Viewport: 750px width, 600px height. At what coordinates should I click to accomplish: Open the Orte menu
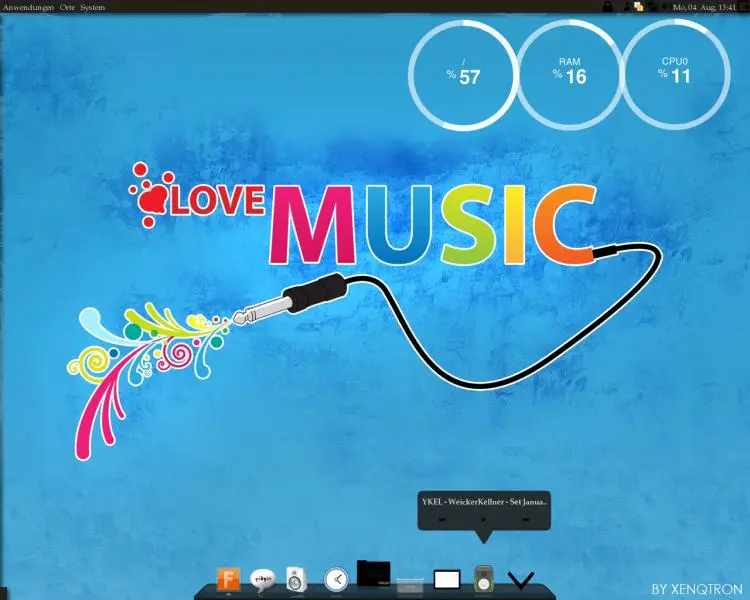[68, 6]
